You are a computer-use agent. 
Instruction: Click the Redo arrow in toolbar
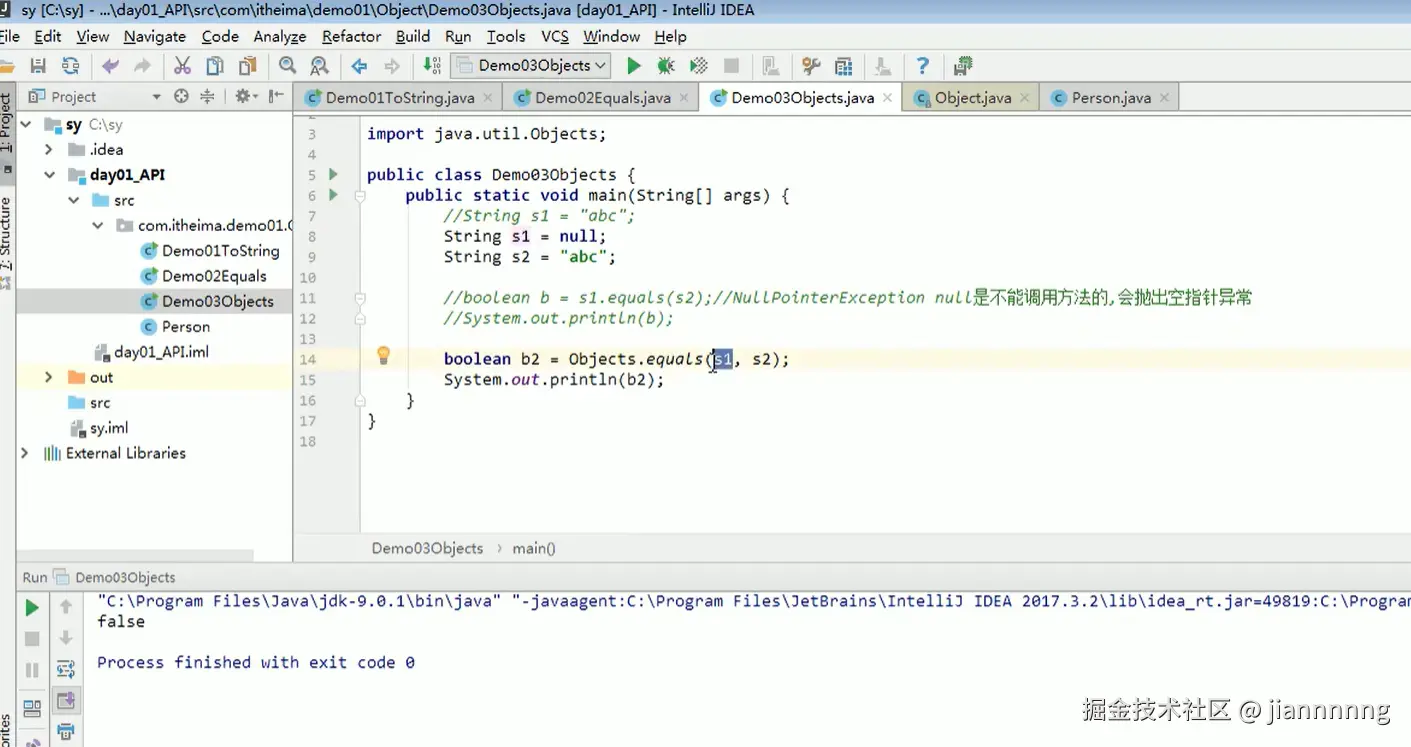[x=143, y=66]
